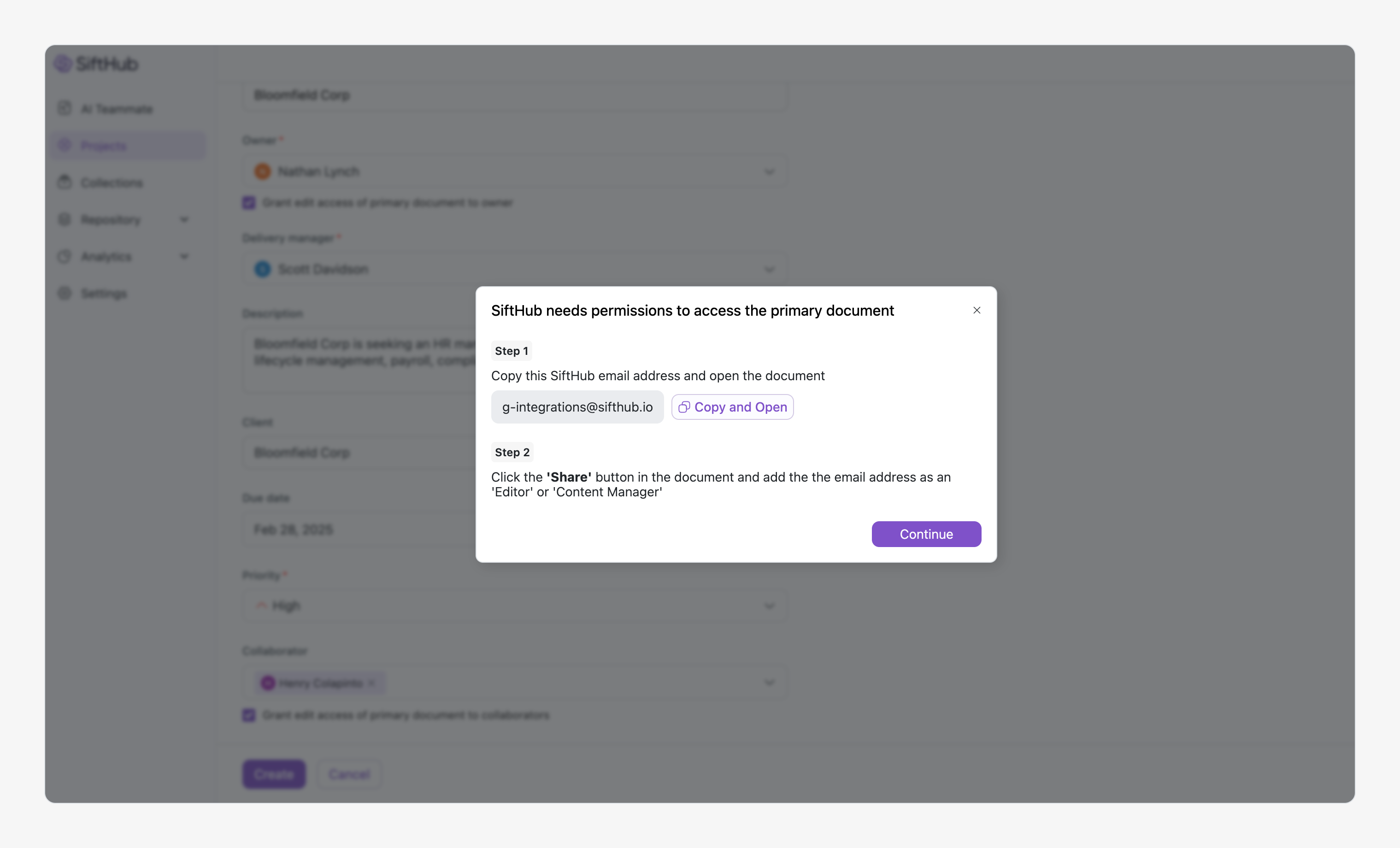The height and width of the screenshot is (848, 1400).
Task: Click Nathan Lynch's avatar icon
Action: (x=263, y=171)
